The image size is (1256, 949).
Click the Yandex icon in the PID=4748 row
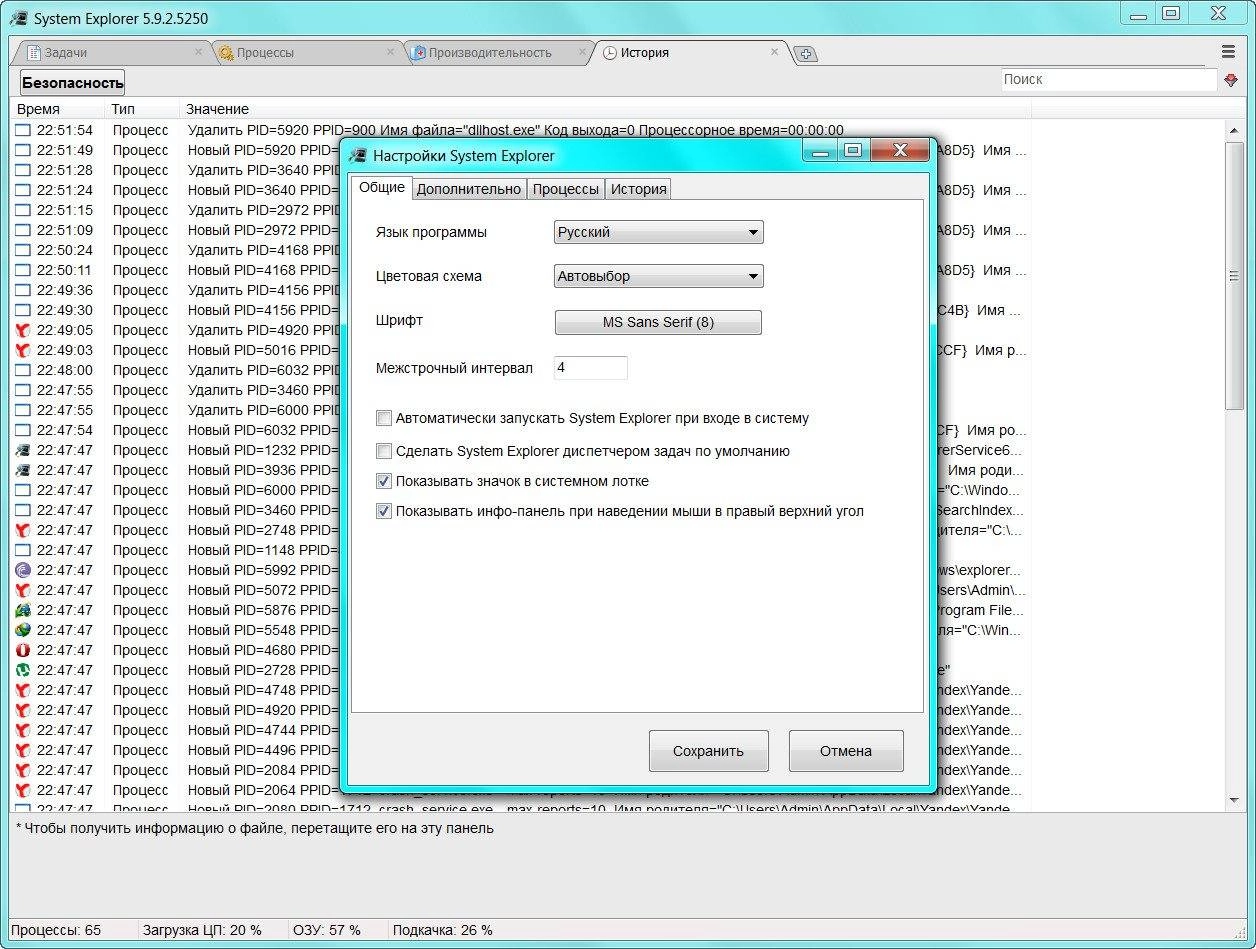(x=23, y=690)
